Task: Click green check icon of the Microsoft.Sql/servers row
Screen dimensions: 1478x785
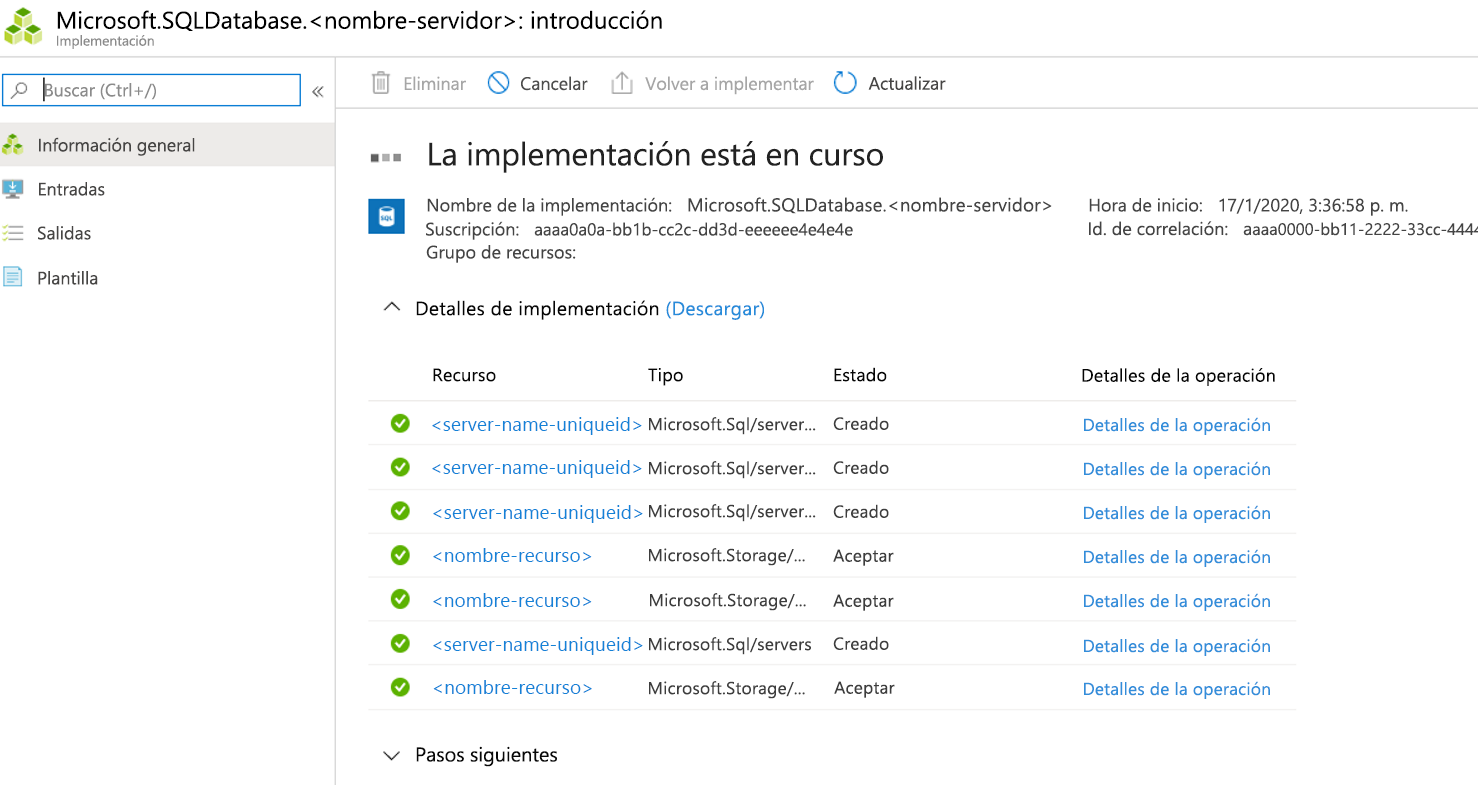Action: pos(400,643)
